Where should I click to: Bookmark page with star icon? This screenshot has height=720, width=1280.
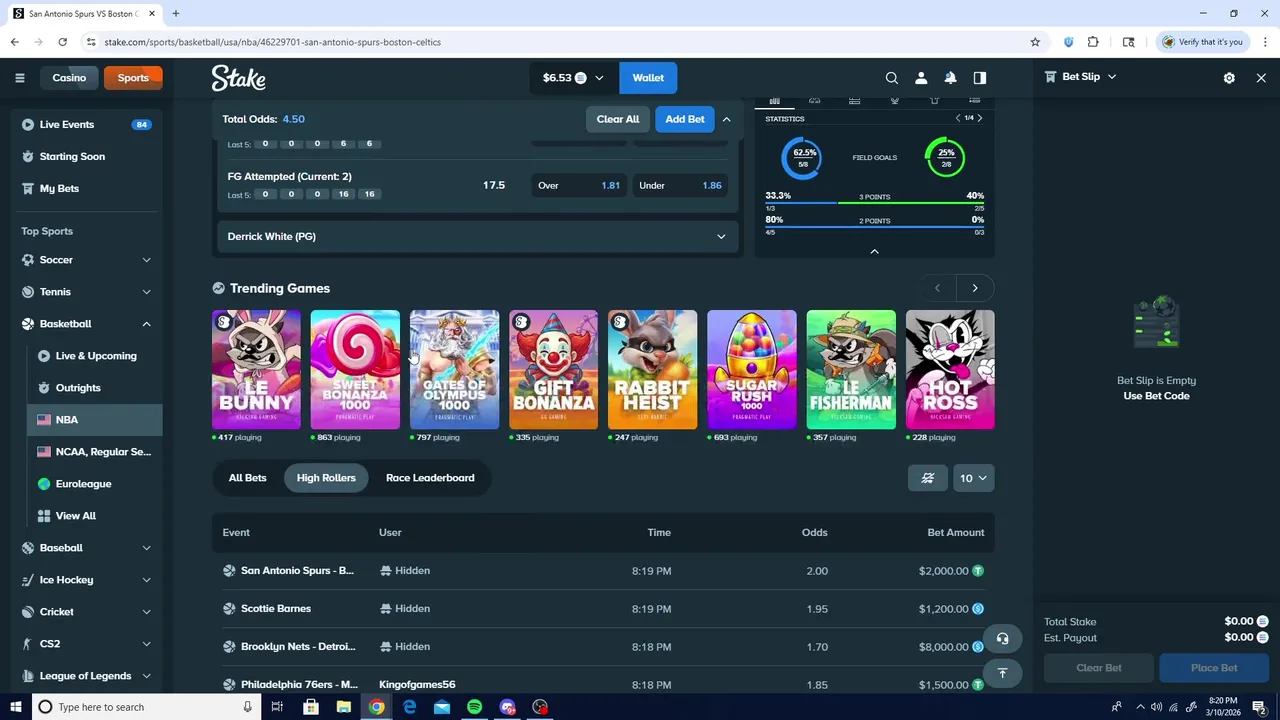coord(1035,42)
